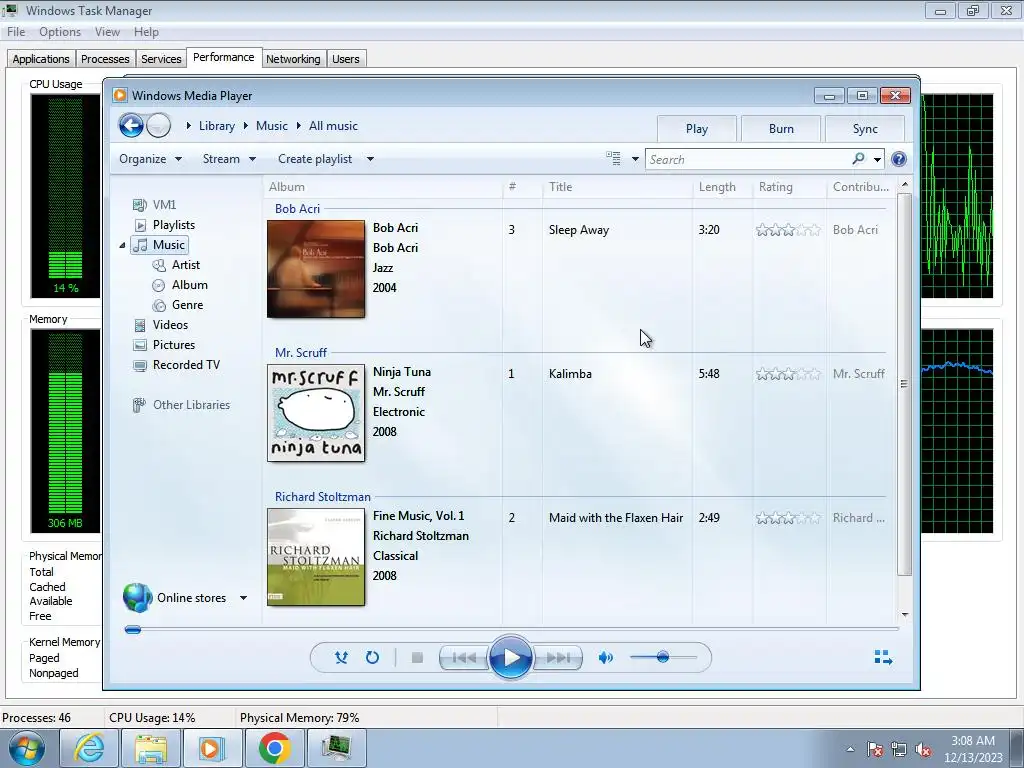
Task: Open Media Player help icon
Action: [x=899, y=159]
